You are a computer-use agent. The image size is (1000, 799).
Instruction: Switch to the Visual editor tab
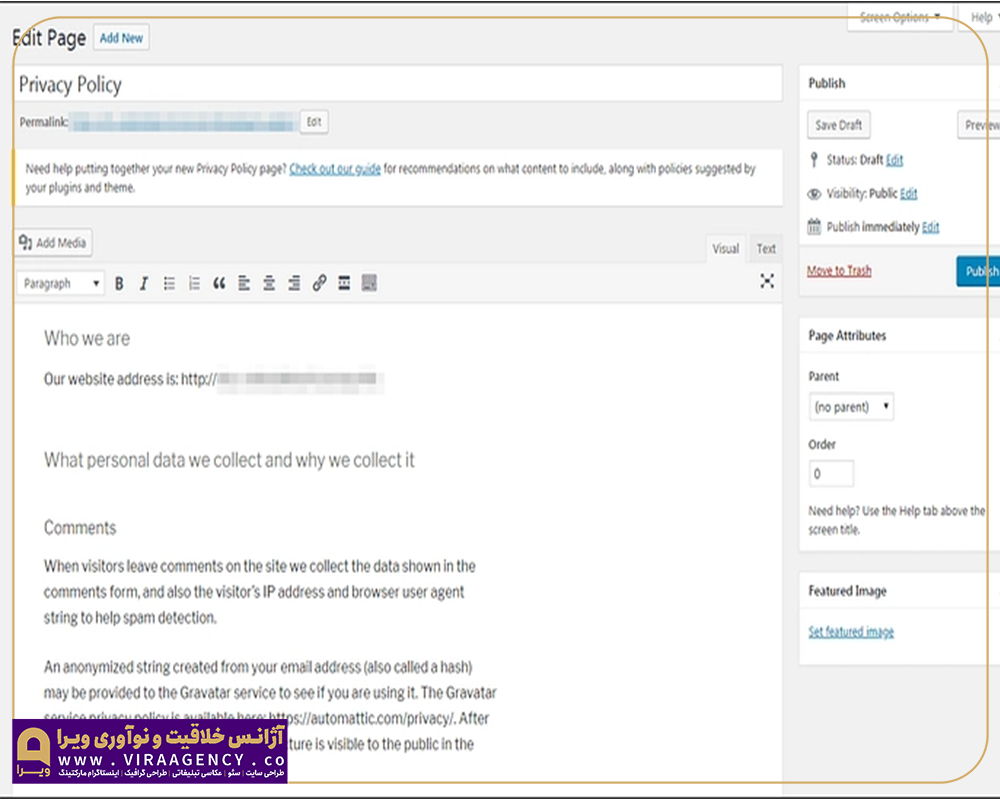(x=726, y=249)
